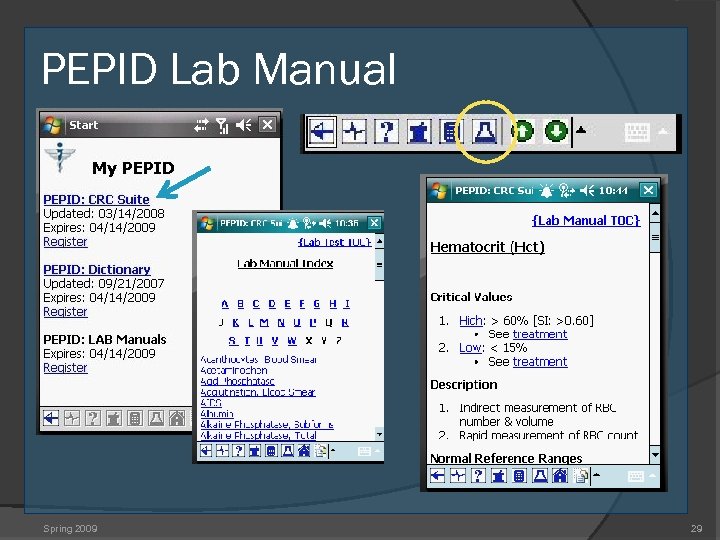Click the calculator icon in the Hematocrit window toolbar
This screenshot has width=720, height=540.
click(519, 476)
